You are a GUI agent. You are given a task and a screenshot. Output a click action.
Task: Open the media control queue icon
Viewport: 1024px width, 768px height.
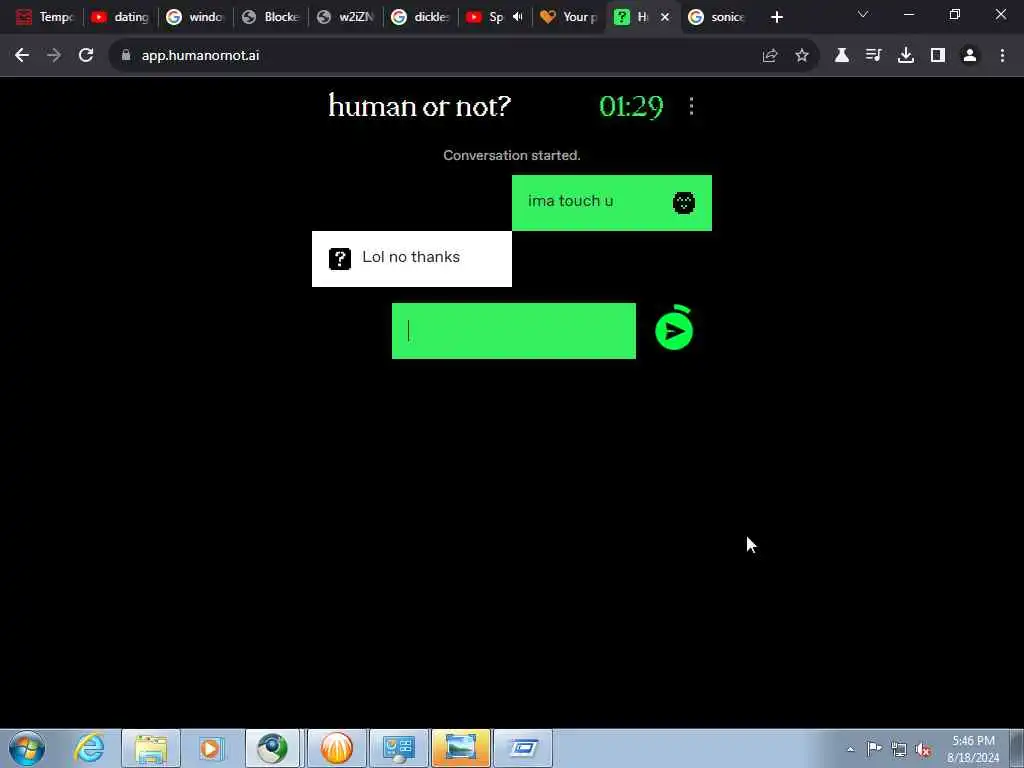click(x=874, y=56)
